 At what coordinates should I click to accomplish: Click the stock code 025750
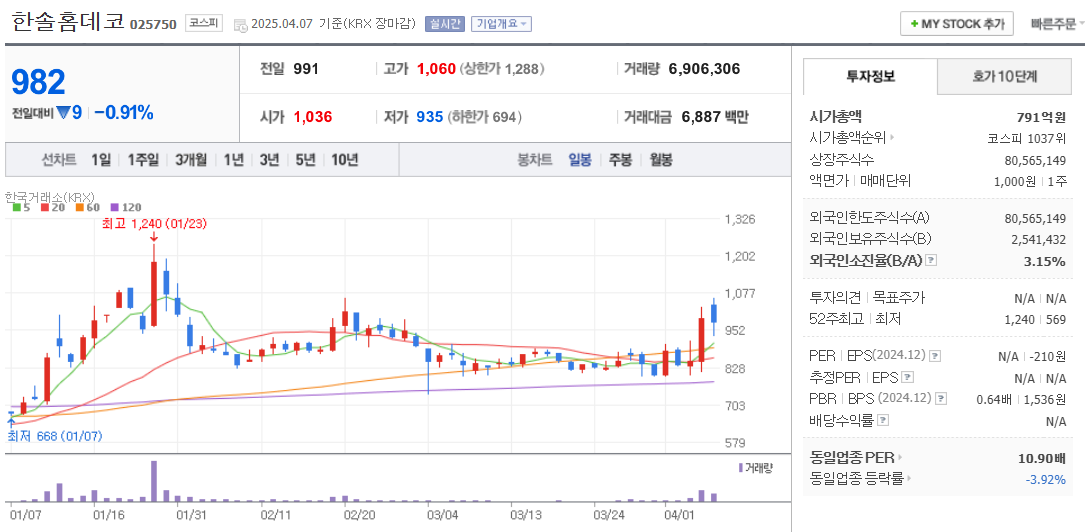(154, 25)
